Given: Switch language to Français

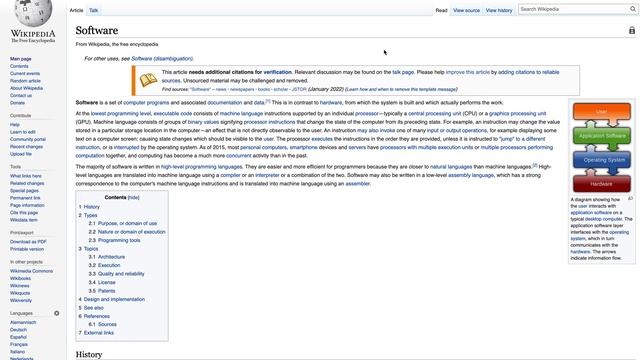Looking at the screenshot, I should pyautogui.click(x=19, y=344).
